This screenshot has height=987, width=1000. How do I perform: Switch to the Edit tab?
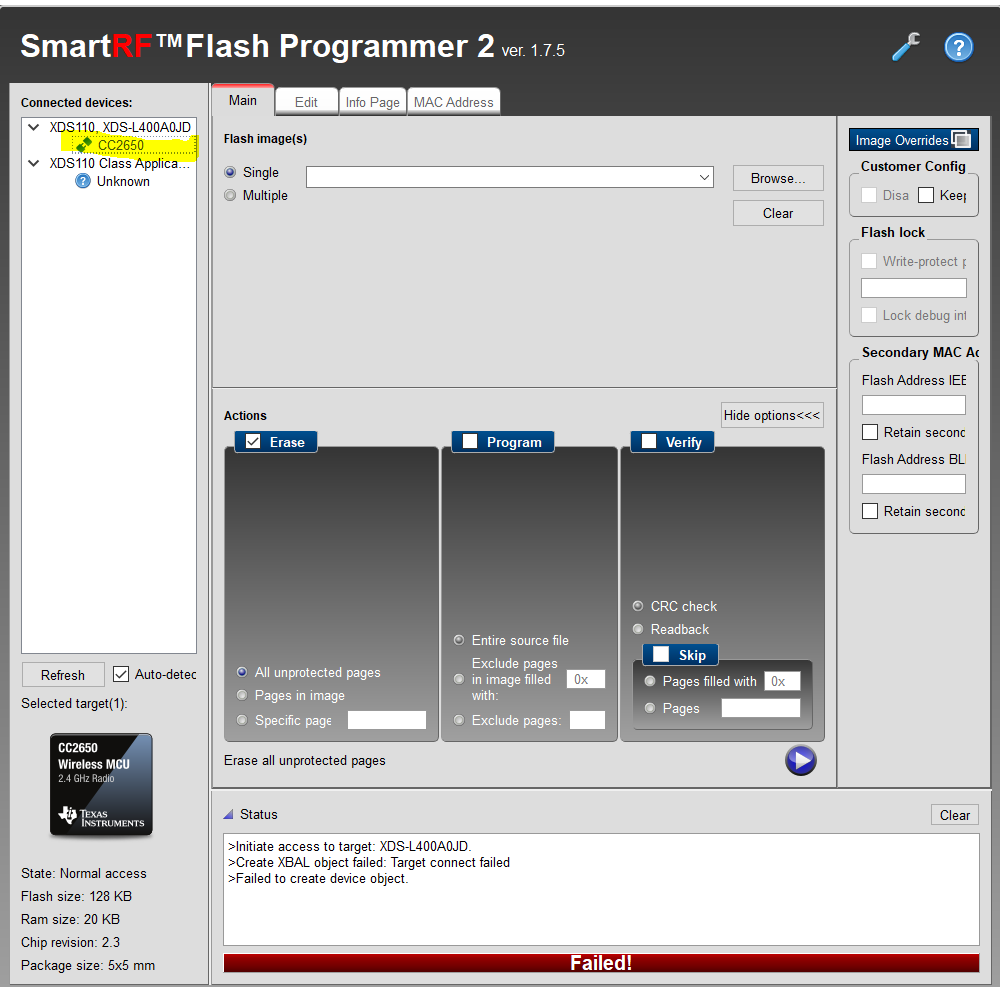coord(306,102)
